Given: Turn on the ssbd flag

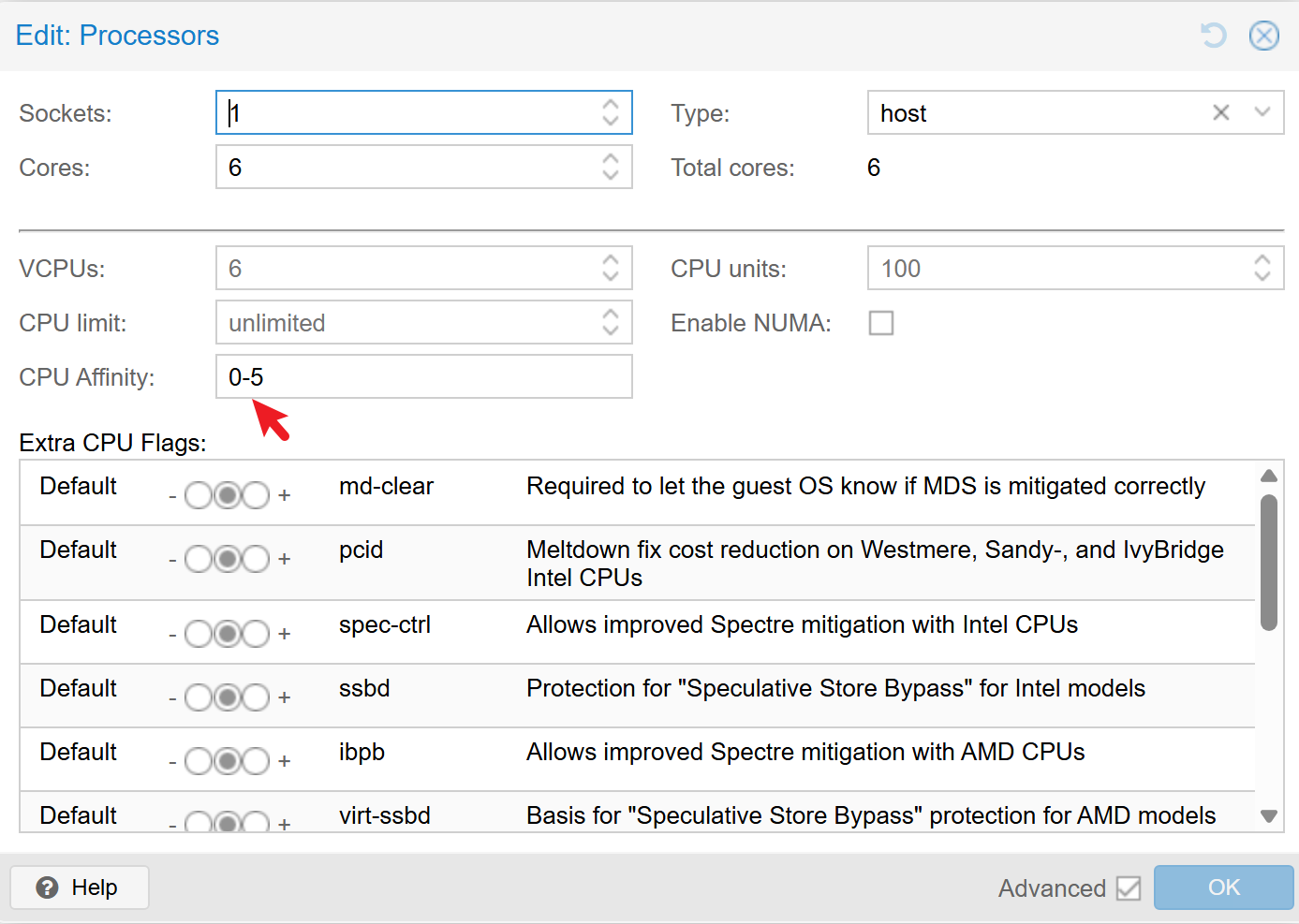Looking at the screenshot, I should coord(256,697).
